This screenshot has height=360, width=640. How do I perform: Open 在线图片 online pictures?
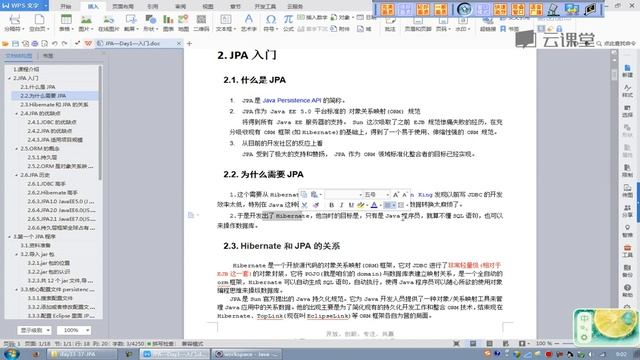pyautogui.click(x=109, y=23)
